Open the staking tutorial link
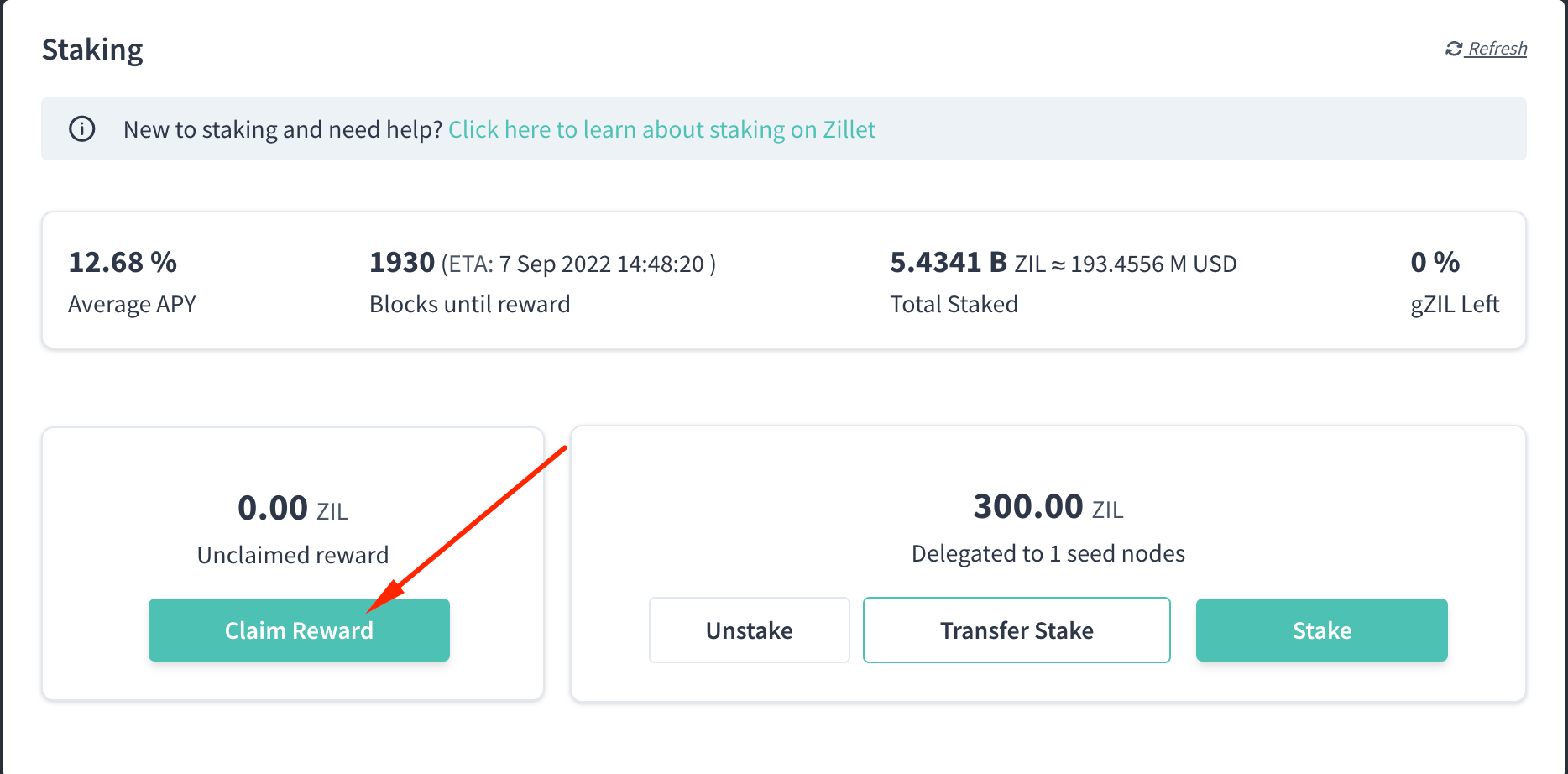 tap(662, 129)
